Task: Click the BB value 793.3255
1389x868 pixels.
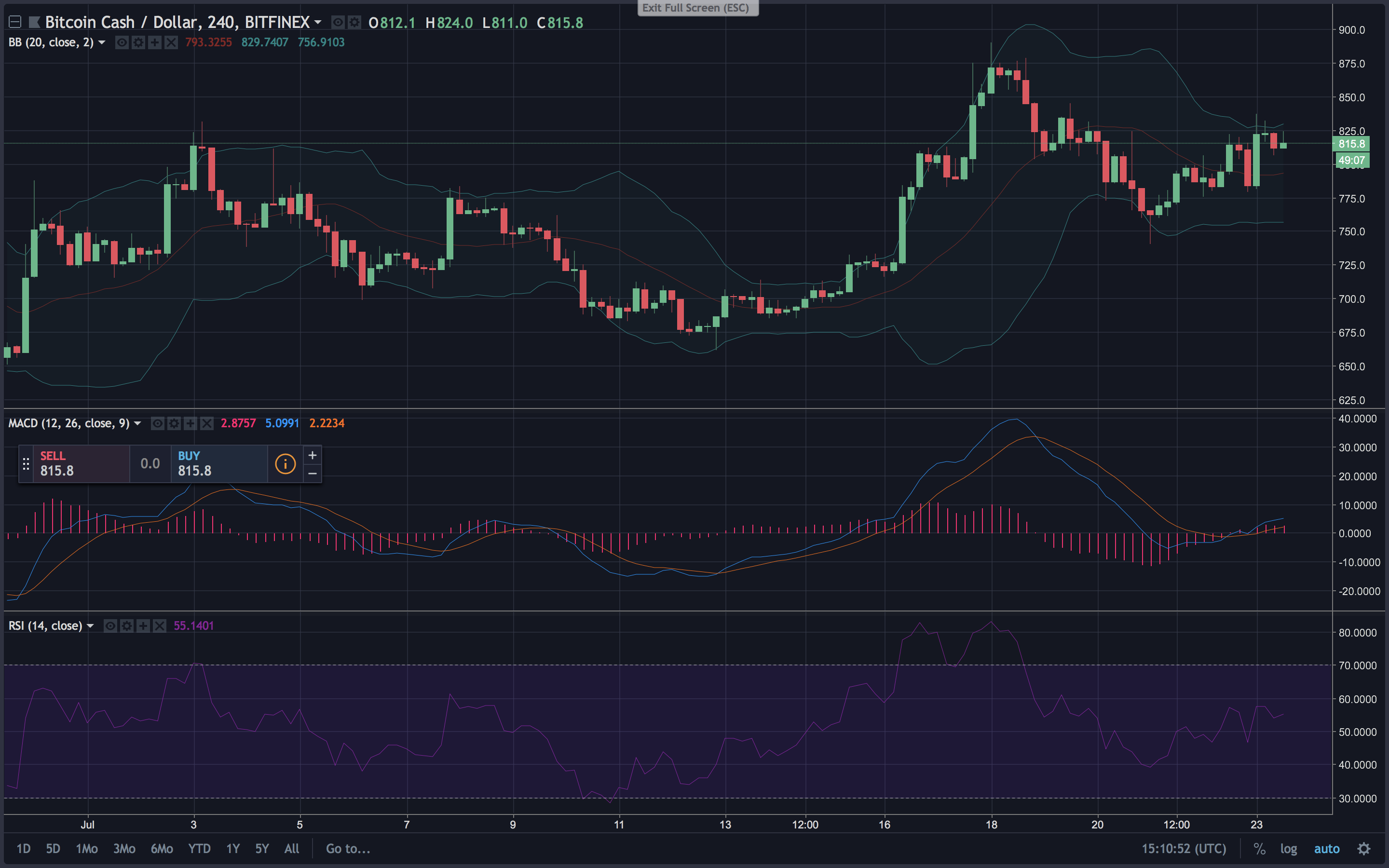Action: 208,42
